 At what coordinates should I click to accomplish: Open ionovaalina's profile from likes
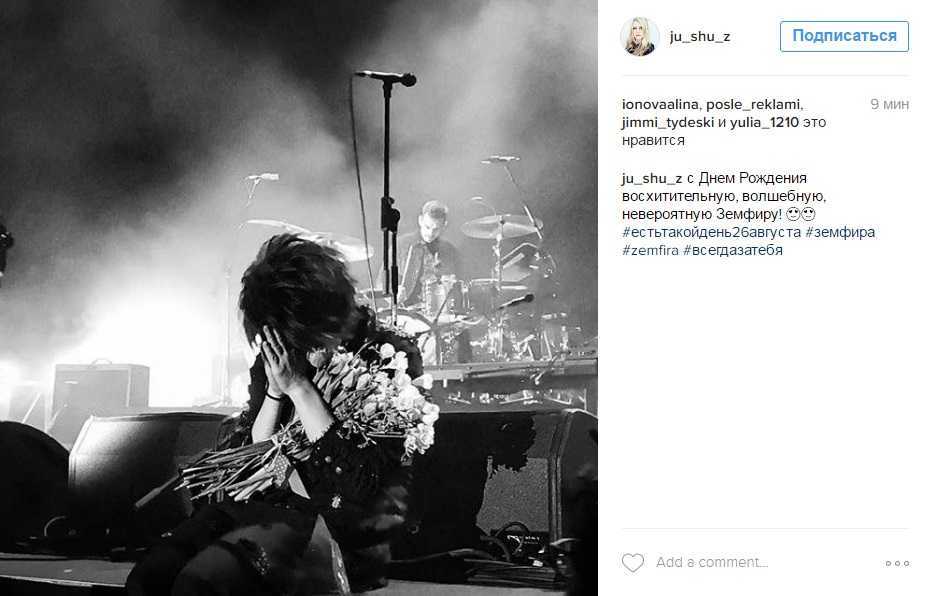(x=660, y=104)
